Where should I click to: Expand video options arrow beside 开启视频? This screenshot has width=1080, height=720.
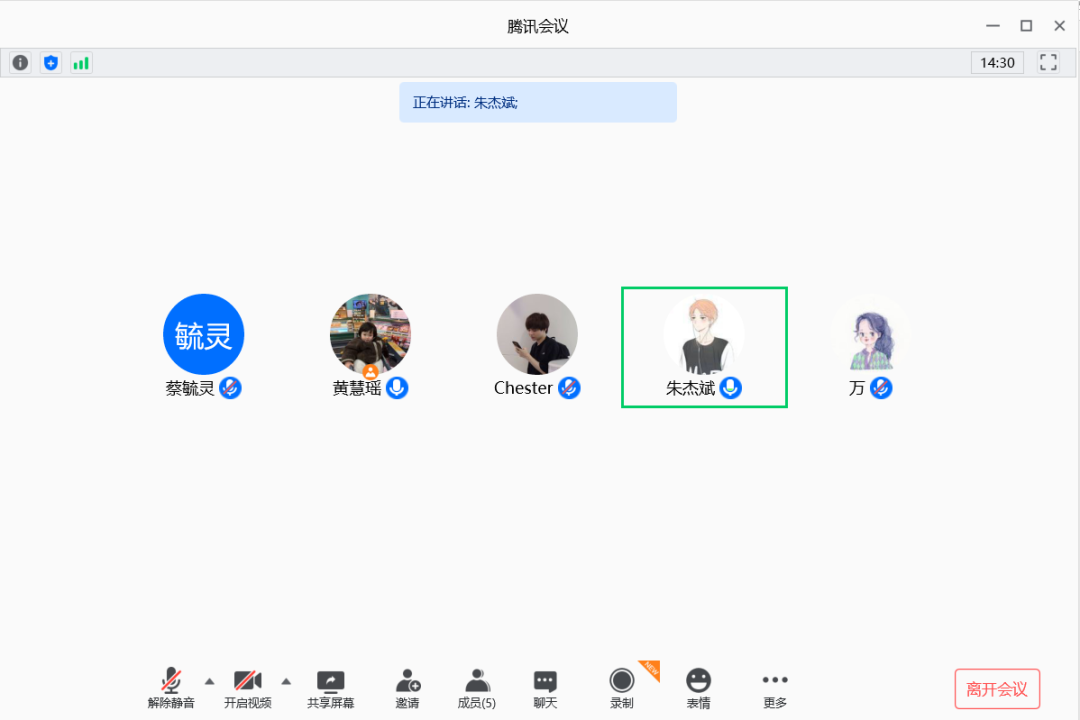click(286, 681)
